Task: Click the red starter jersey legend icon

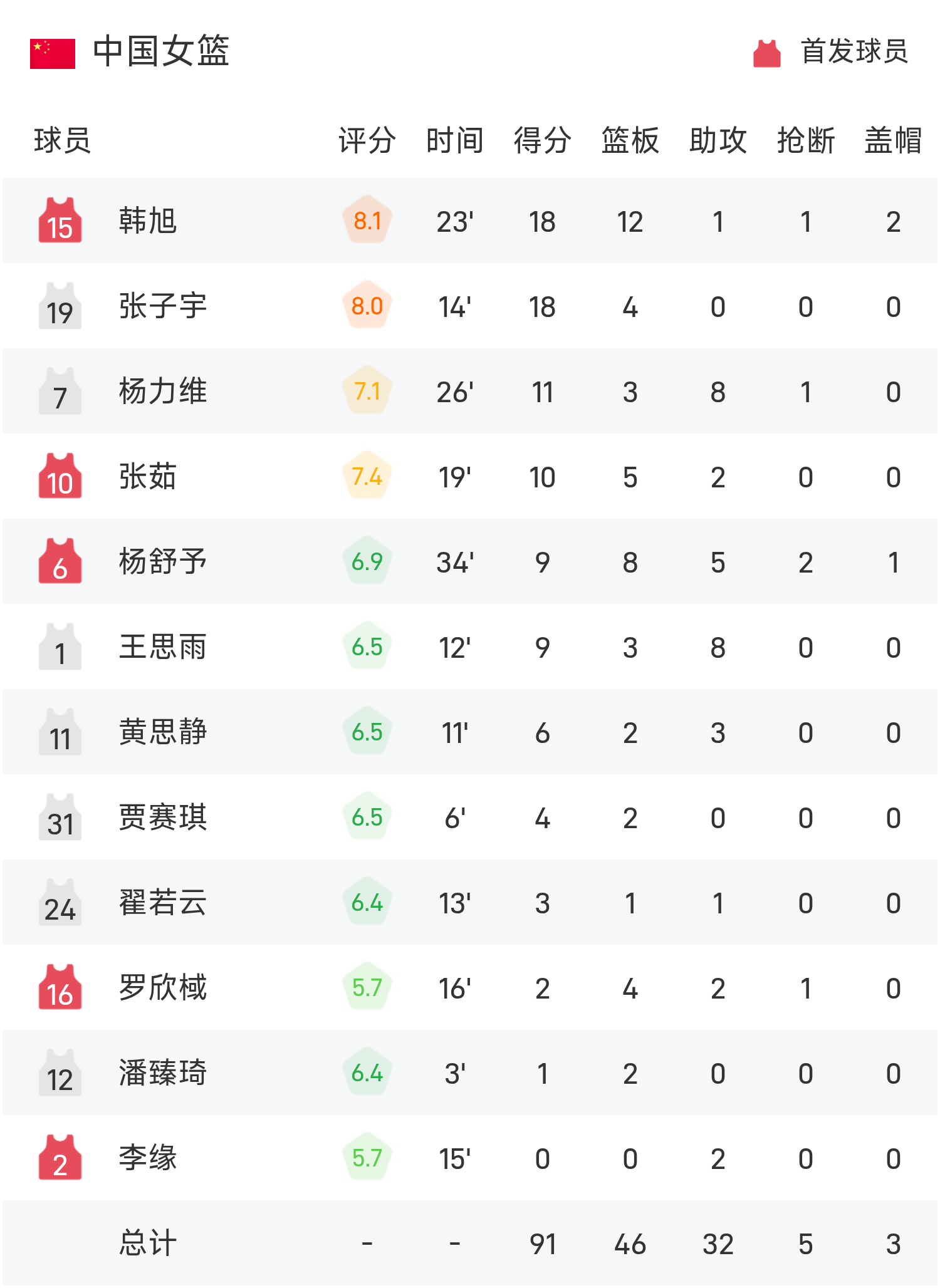Action: (x=766, y=53)
